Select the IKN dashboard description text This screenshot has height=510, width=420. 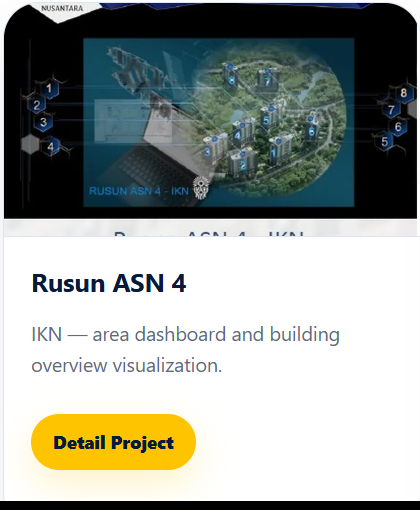[x=185, y=350]
